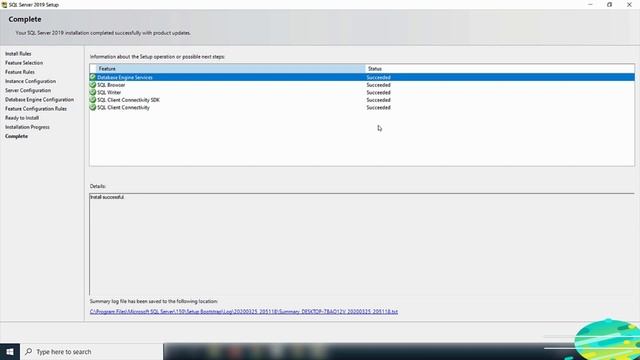Screen dimensions: 640x360
Task: Click the Complete step in the sidebar
Action: (16, 136)
